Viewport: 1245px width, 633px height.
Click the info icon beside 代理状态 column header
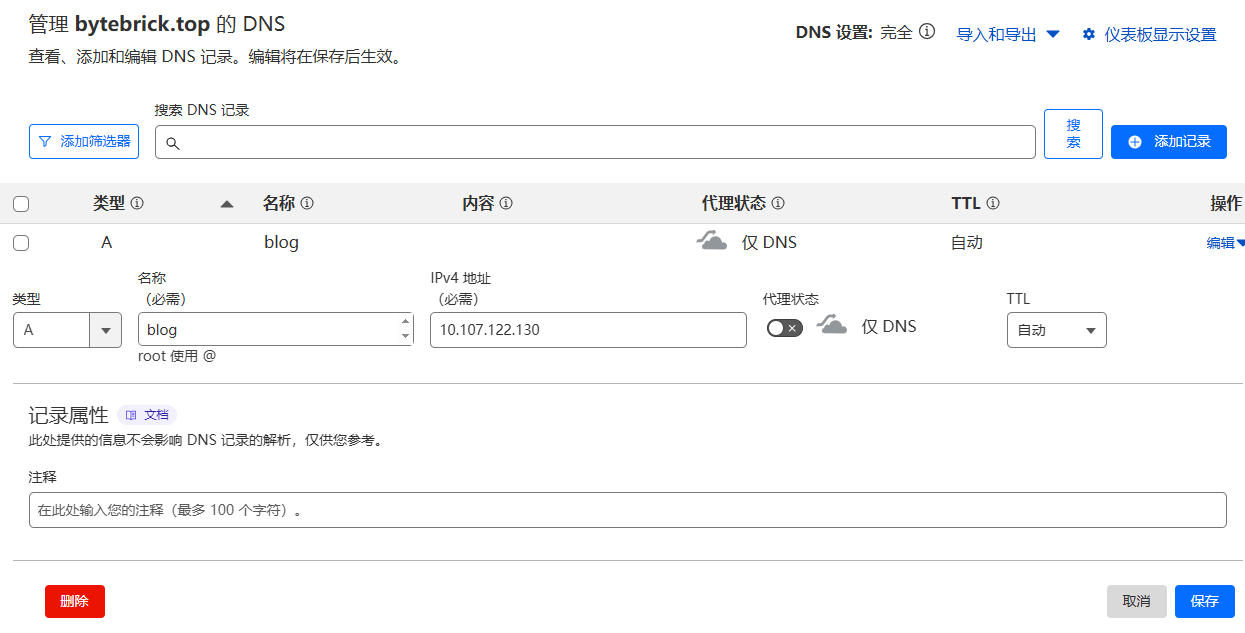[x=778, y=203]
